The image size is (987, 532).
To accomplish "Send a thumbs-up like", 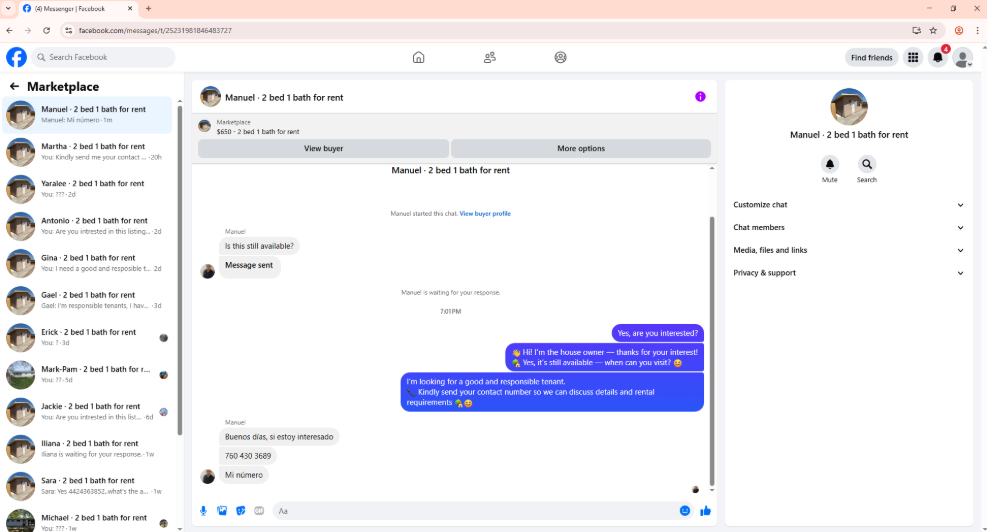I will (705, 511).
